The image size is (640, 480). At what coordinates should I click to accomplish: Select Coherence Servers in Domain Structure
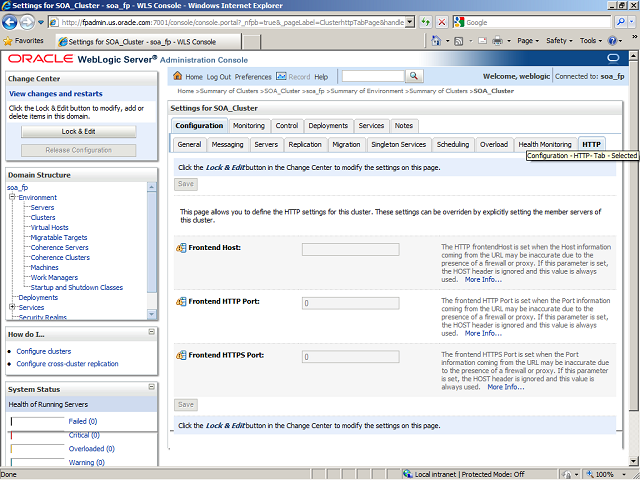click(x=59, y=247)
